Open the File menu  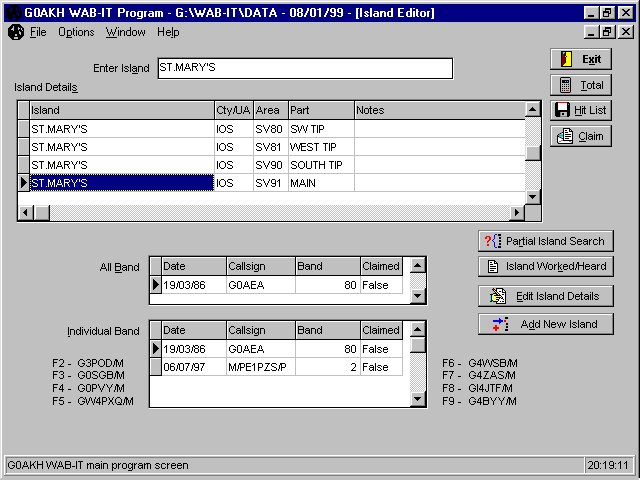(x=38, y=32)
